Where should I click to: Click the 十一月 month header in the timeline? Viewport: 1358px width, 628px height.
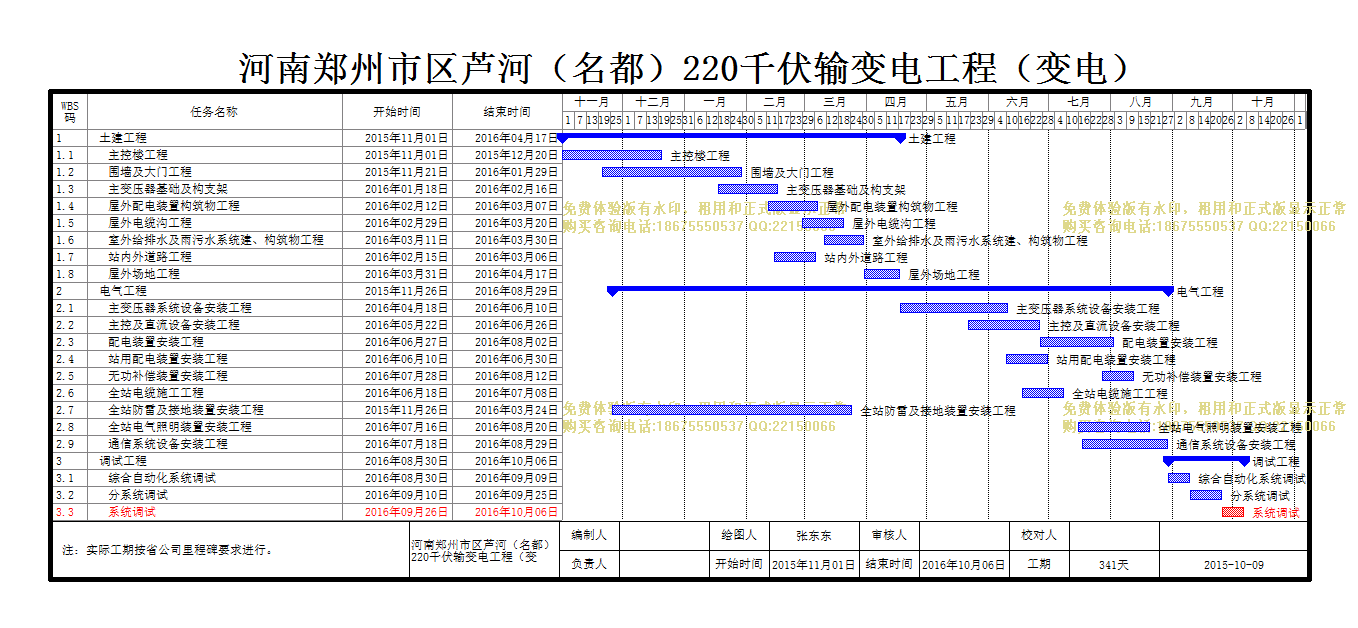coord(592,102)
